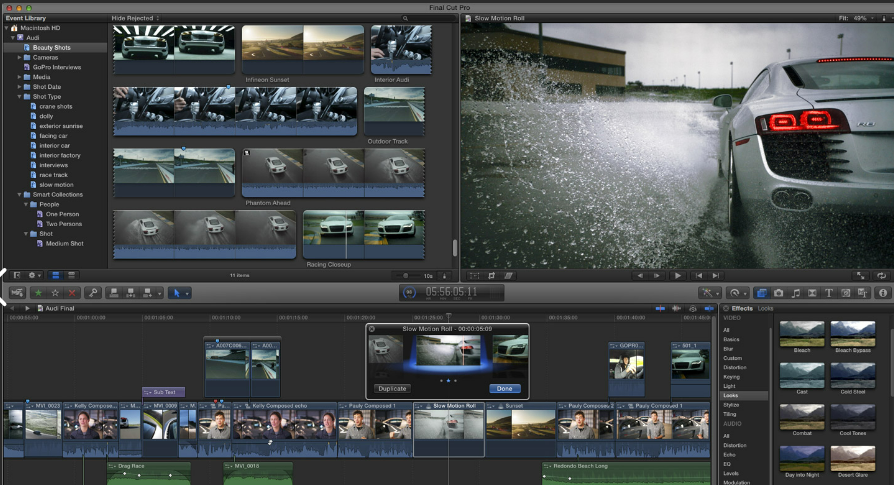
Task: Click the Append edit button
Action: (148, 293)
